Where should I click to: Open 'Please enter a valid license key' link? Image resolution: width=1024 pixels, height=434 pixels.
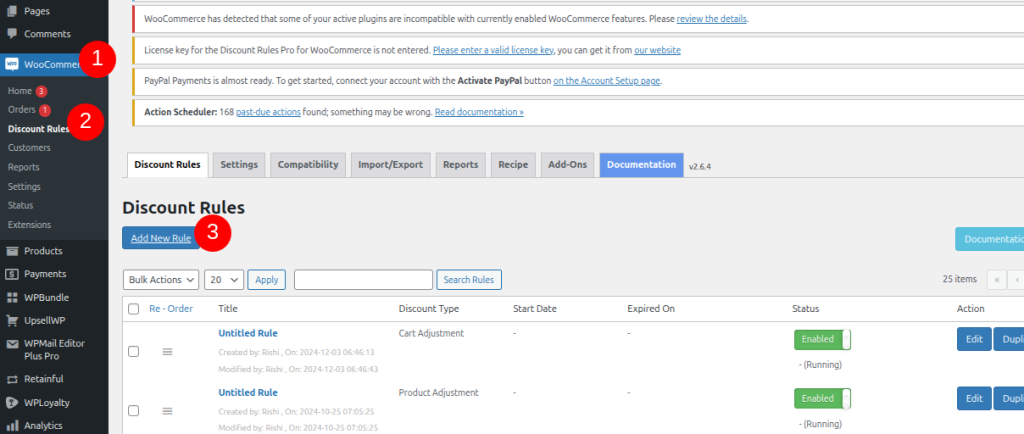493,50
